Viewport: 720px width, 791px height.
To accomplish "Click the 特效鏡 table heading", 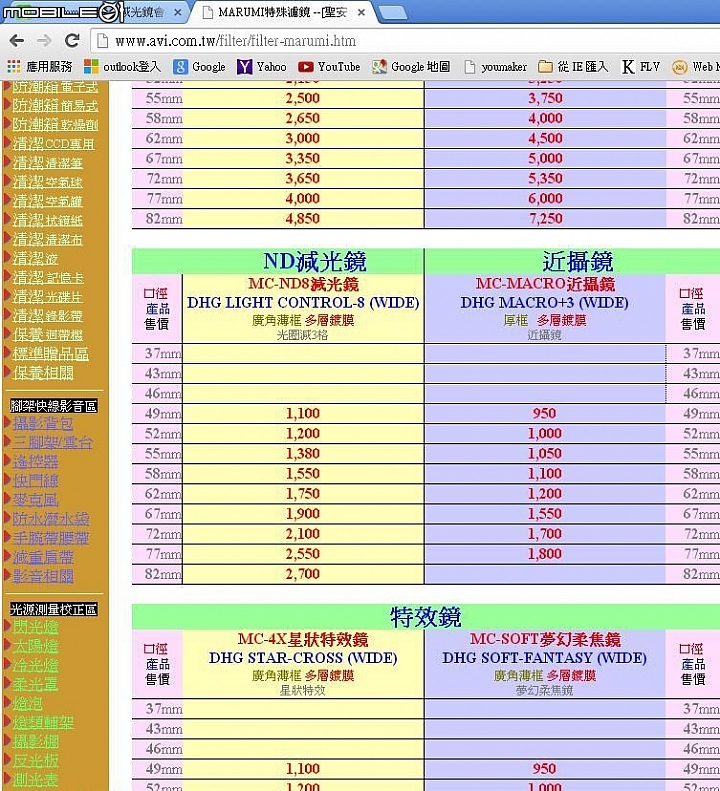I will click(x=426, y=617).
